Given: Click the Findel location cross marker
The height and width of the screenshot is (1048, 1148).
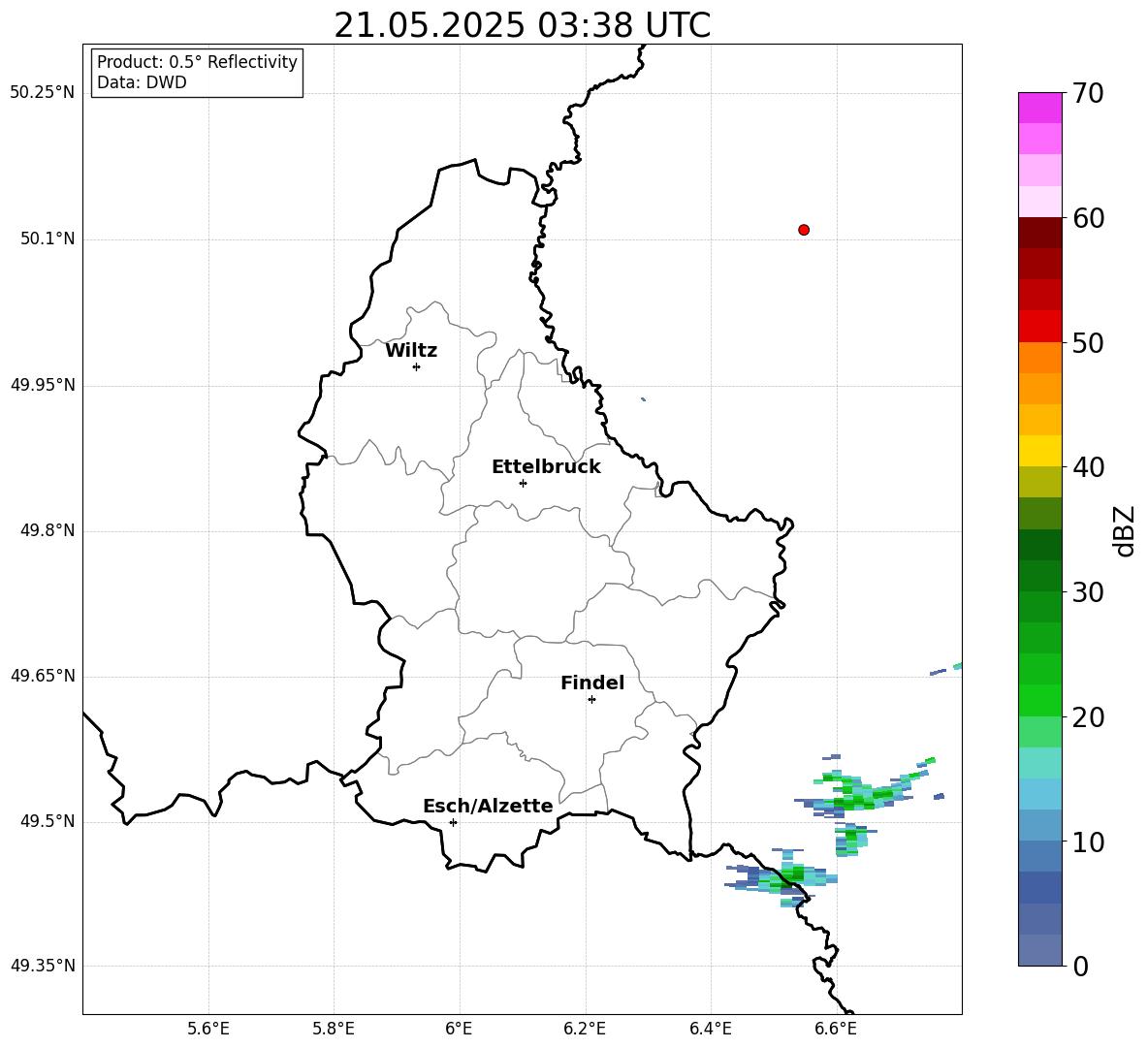Looking at the screenshot, I should point(591,699).
